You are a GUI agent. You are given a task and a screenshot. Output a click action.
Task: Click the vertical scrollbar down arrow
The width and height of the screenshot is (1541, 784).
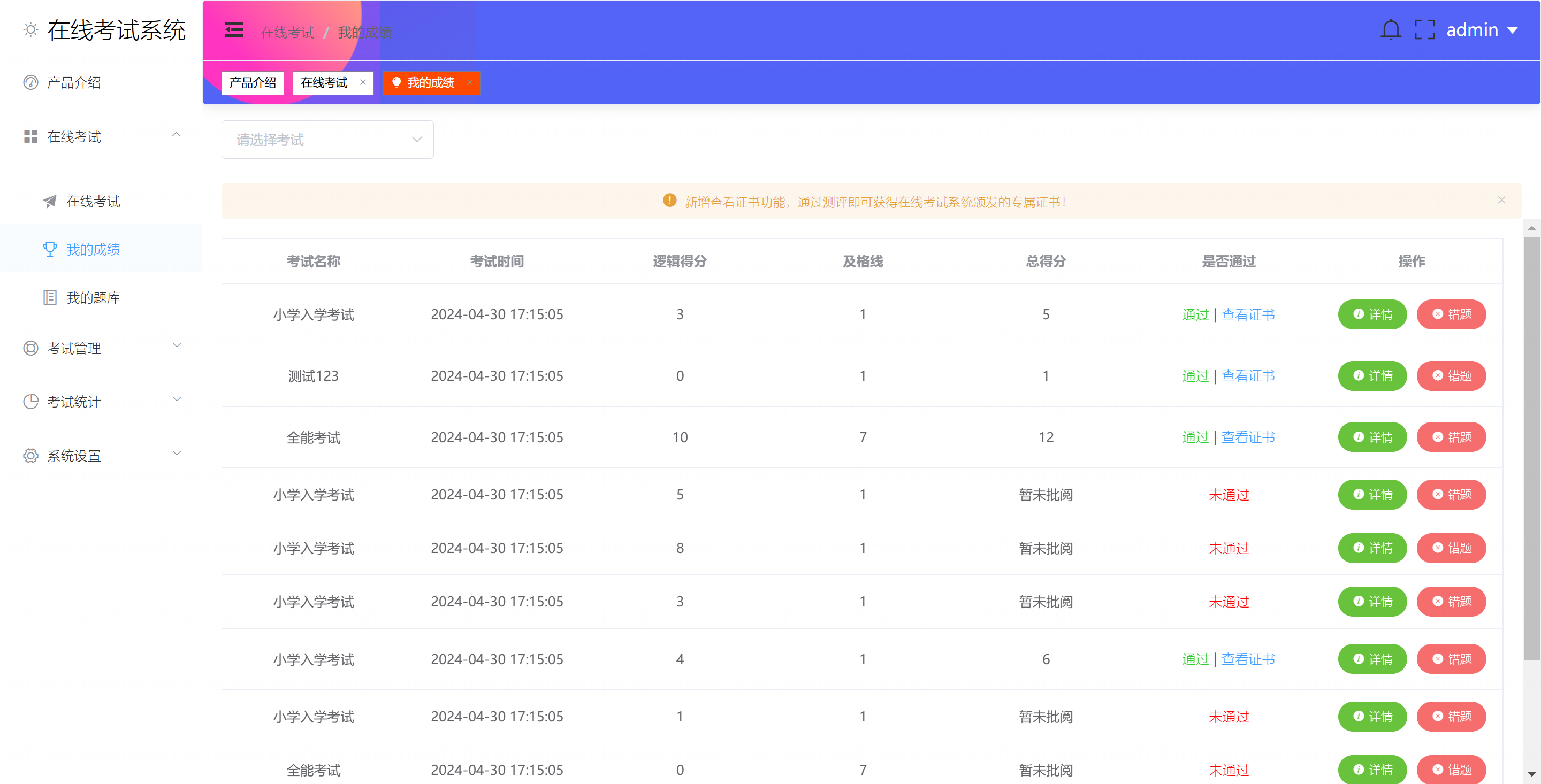pyautogui.click(x=1531, y=774)
